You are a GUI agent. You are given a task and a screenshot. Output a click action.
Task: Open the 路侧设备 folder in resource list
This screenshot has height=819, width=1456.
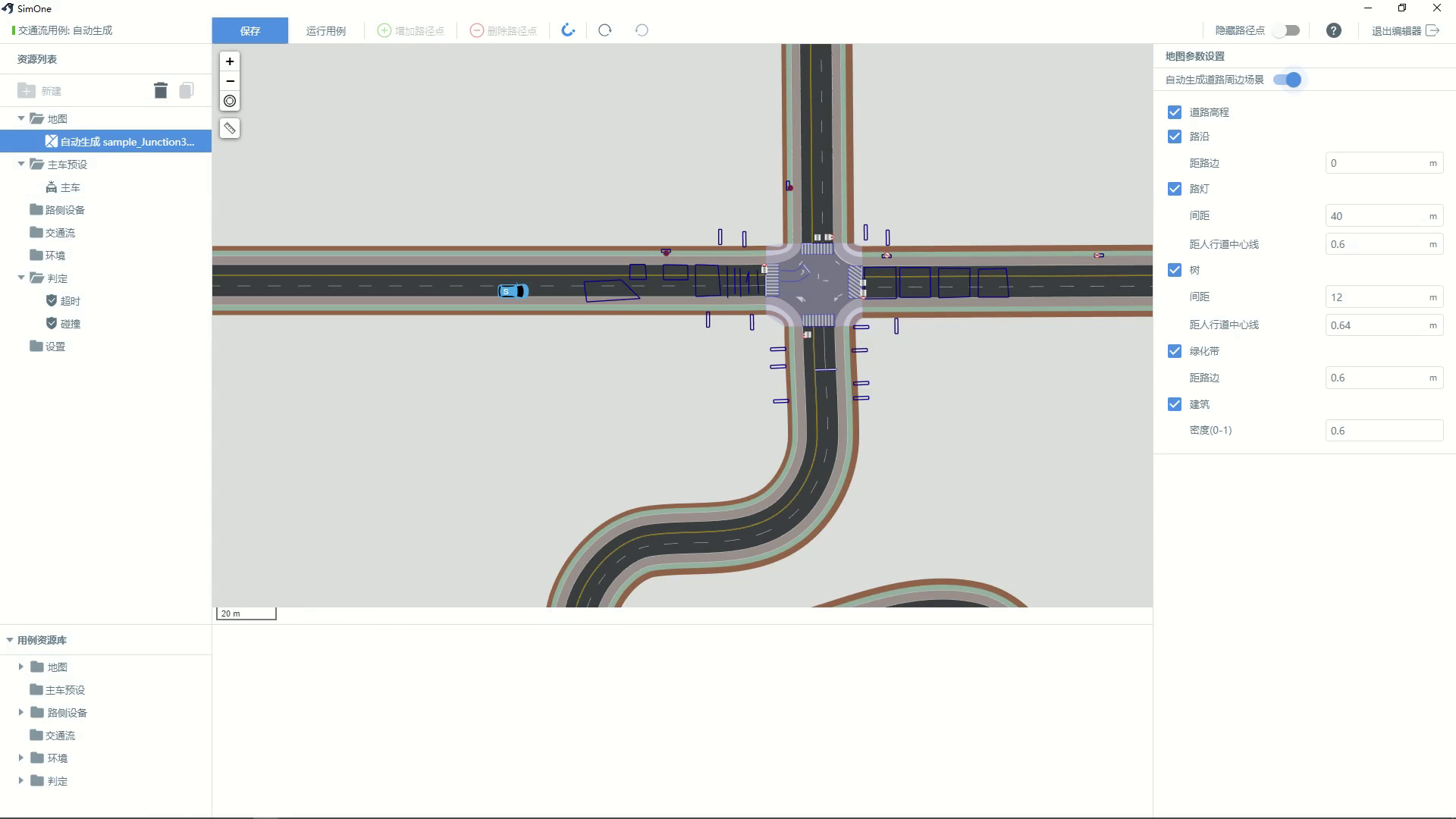58,210
